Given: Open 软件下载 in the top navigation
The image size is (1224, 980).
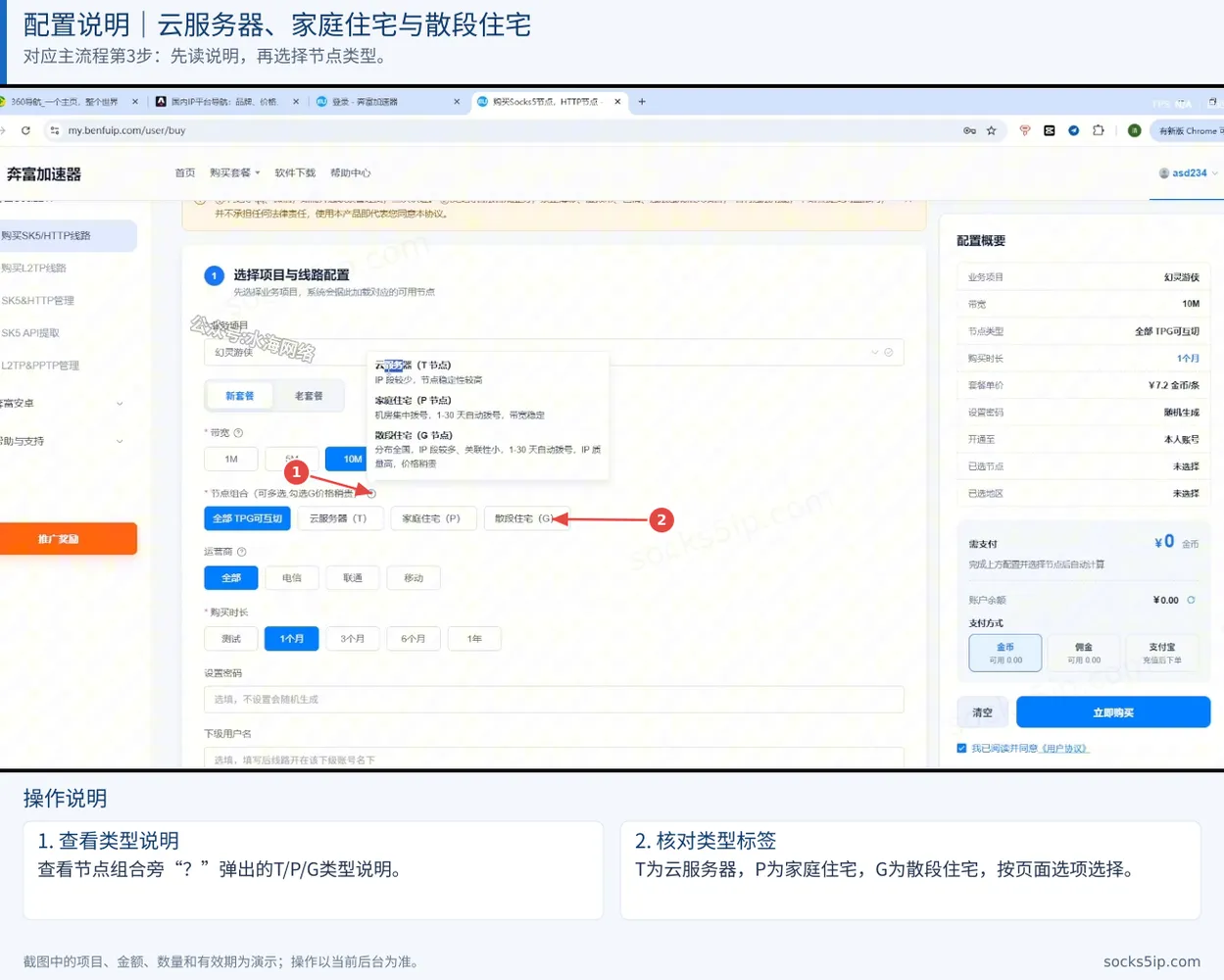Looking at the screenshot, I should (295, 172).
